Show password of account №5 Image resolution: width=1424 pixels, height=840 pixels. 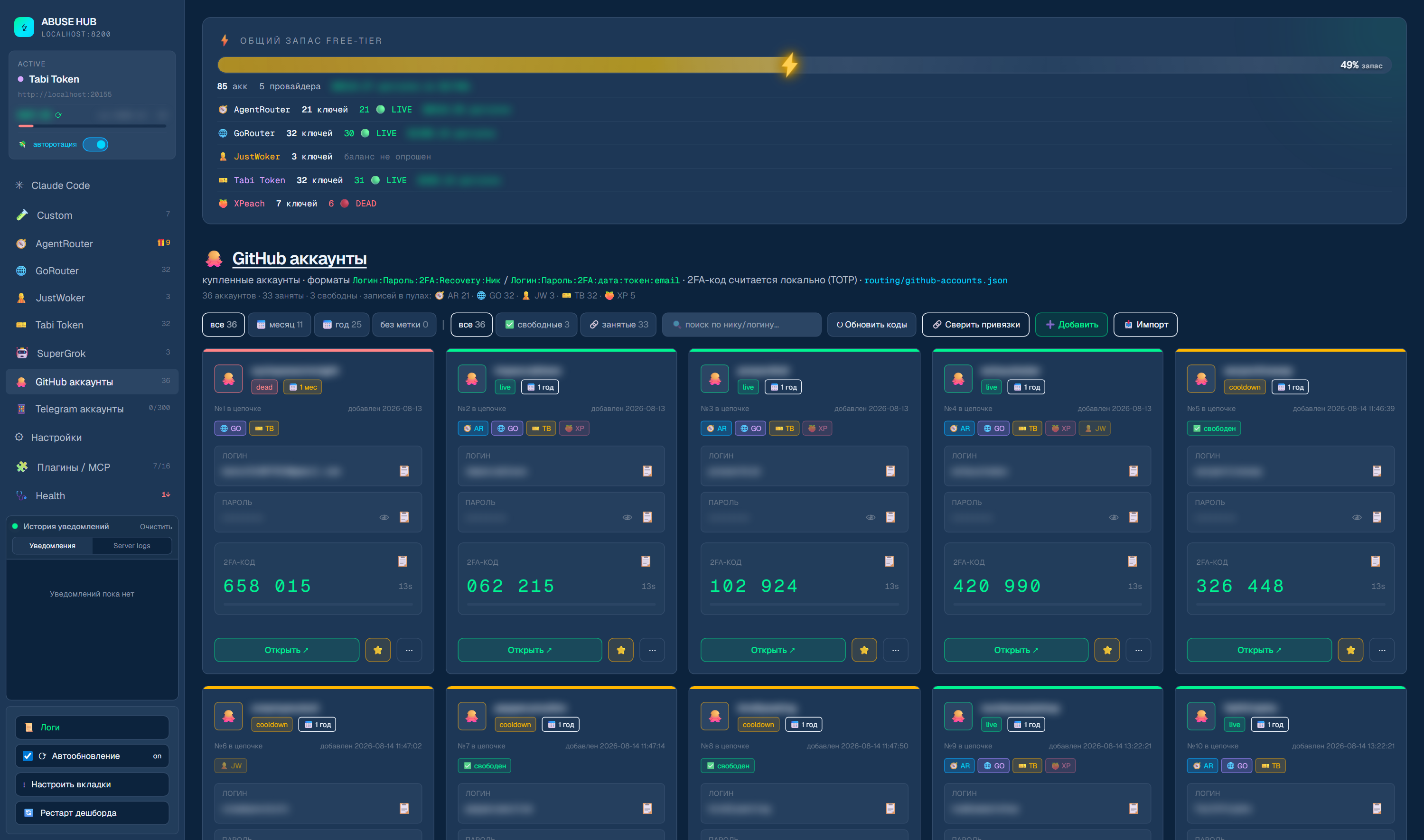tap(1357, 517)
